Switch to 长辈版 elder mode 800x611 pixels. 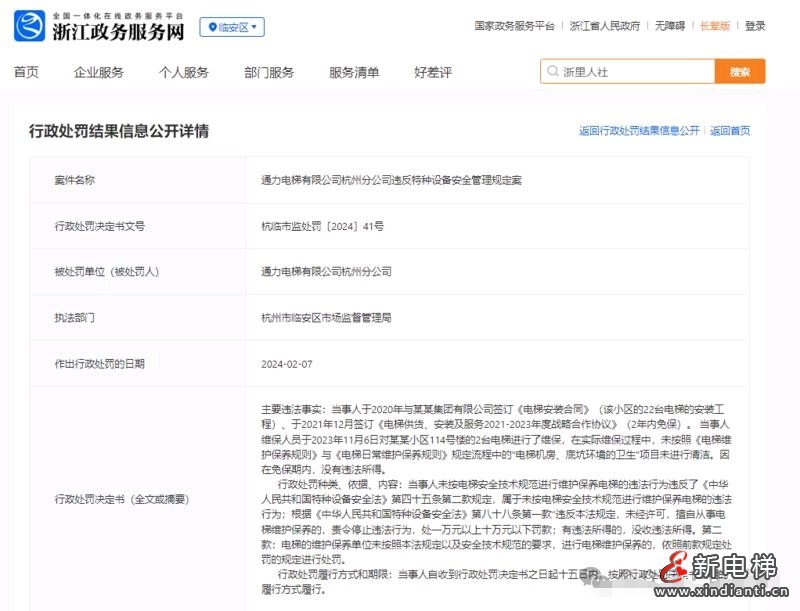(x=715, y=26)
